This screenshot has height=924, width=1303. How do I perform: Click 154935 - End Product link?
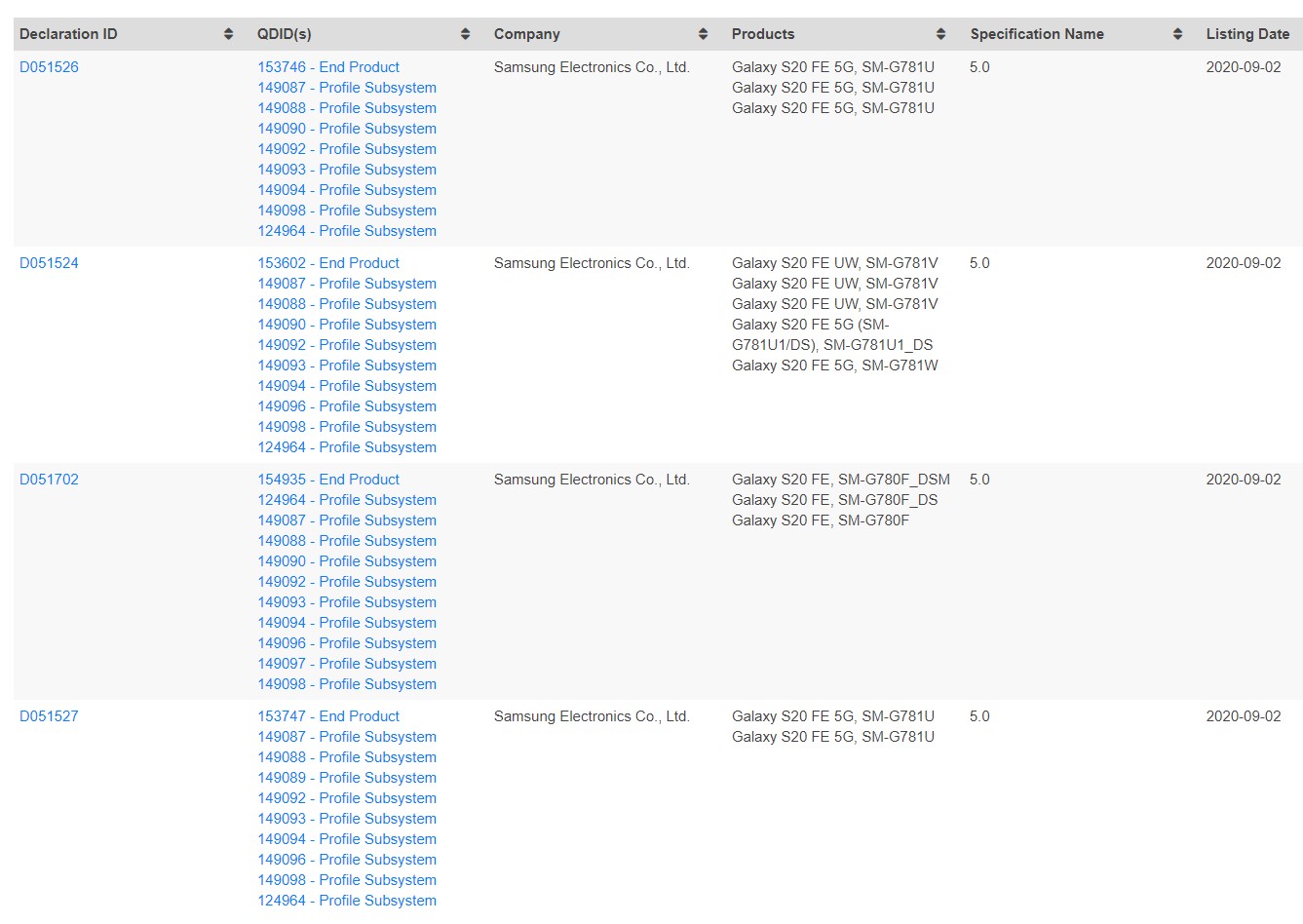328,480
